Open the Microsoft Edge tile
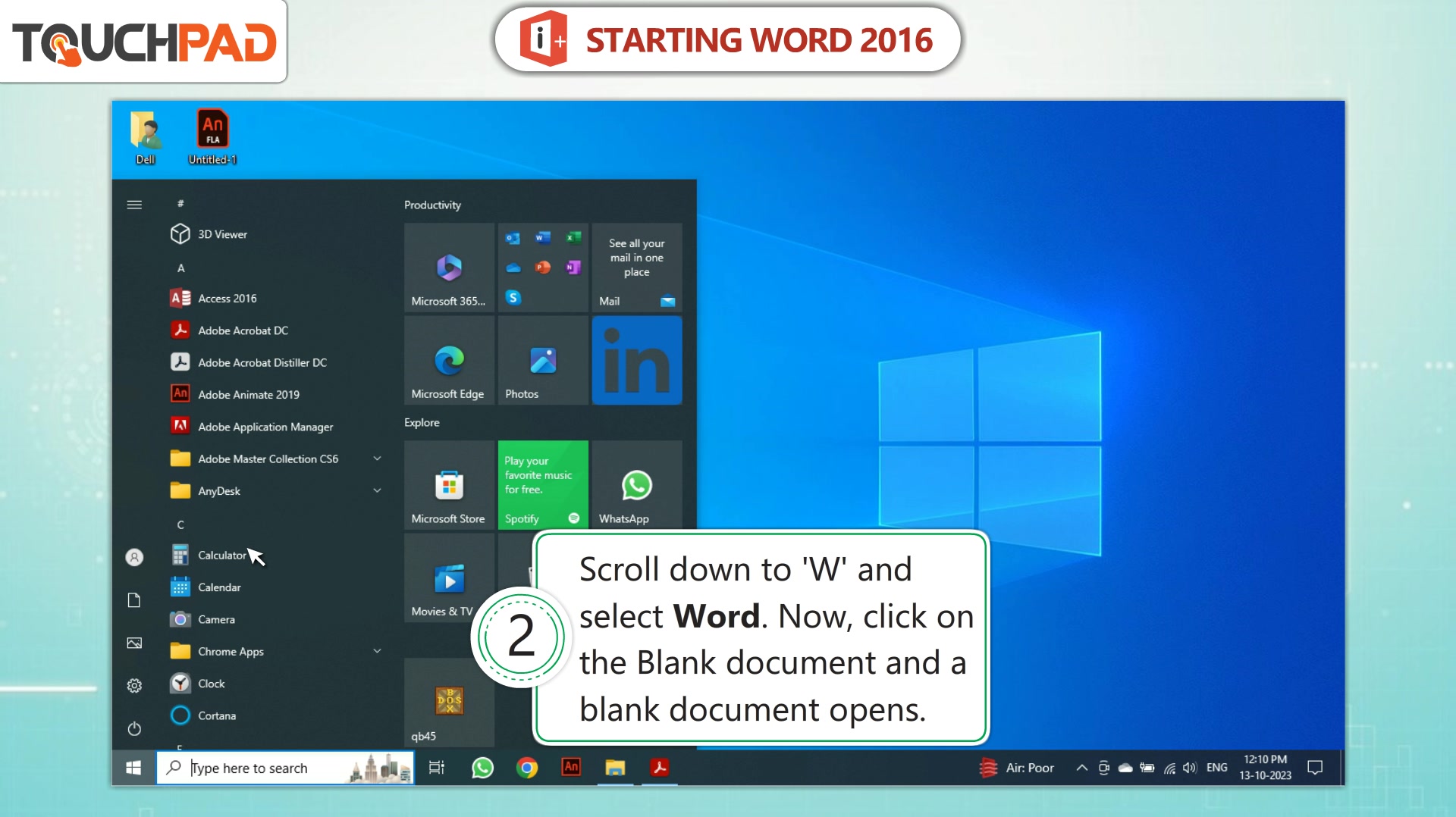The height and width of the screenshot is (817, 1456). 449,361
